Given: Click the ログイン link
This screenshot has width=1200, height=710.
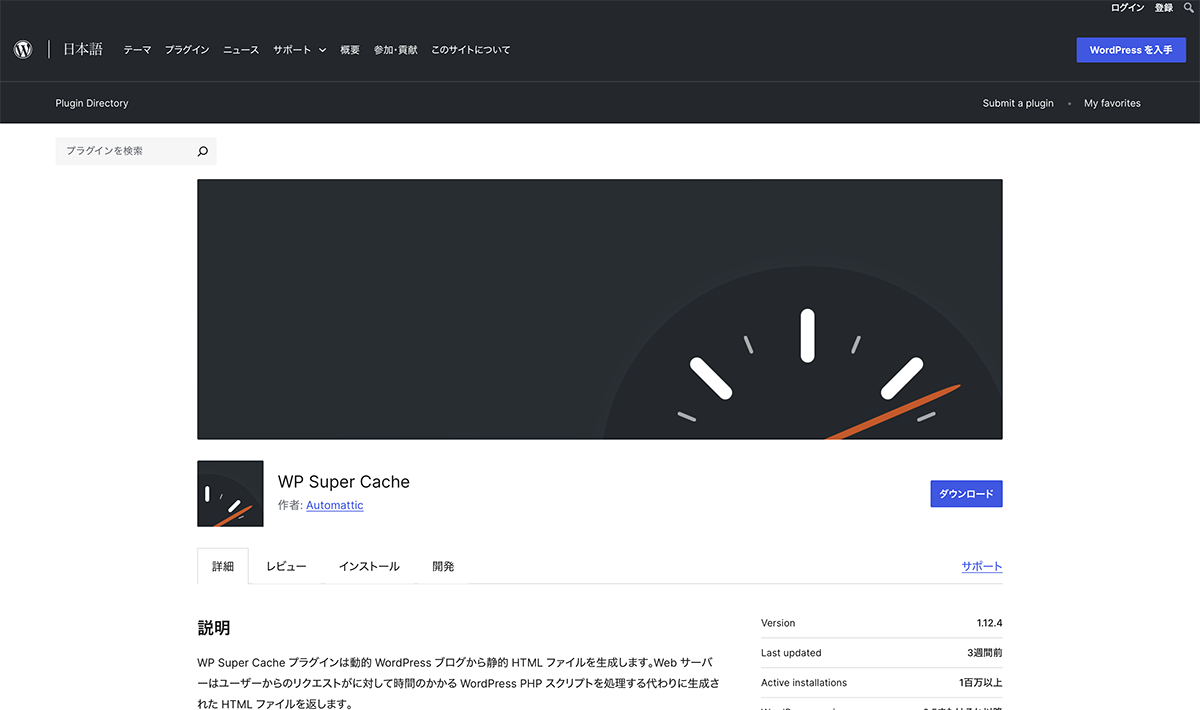Looking at the screenshot, I should point(1127,8).
